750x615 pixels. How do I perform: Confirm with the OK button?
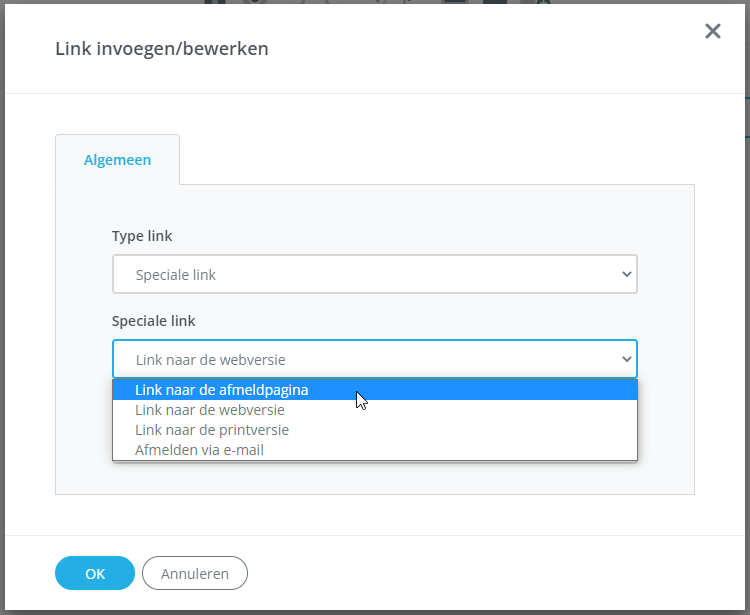95,573
